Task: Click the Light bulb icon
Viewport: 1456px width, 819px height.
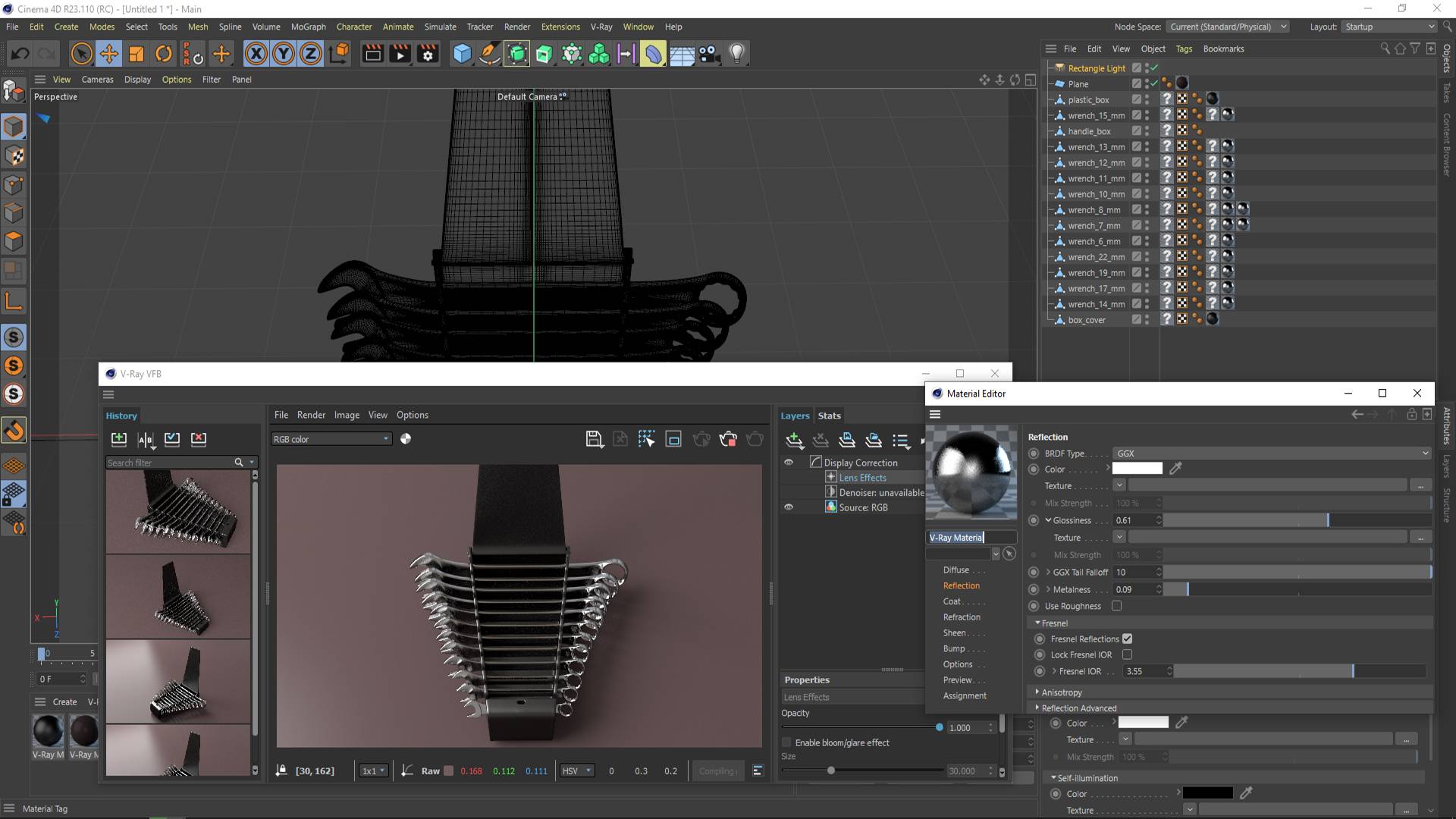Action: click(x=737, y=54)
